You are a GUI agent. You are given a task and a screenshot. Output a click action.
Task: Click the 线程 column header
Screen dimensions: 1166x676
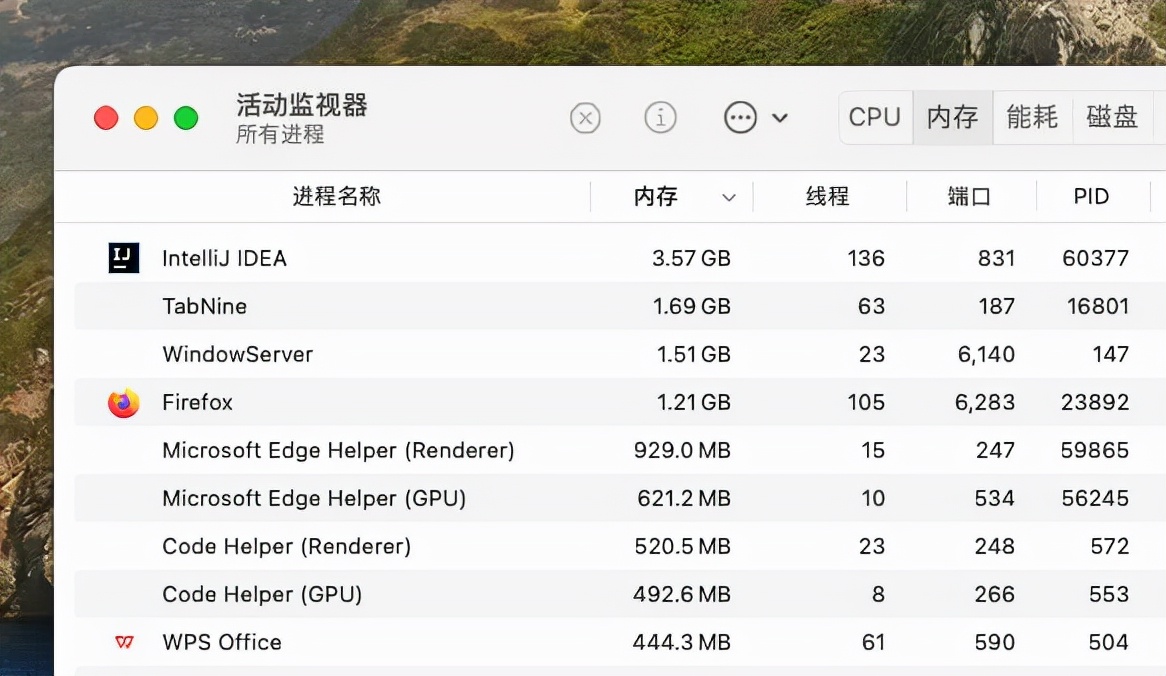(828, 196)
